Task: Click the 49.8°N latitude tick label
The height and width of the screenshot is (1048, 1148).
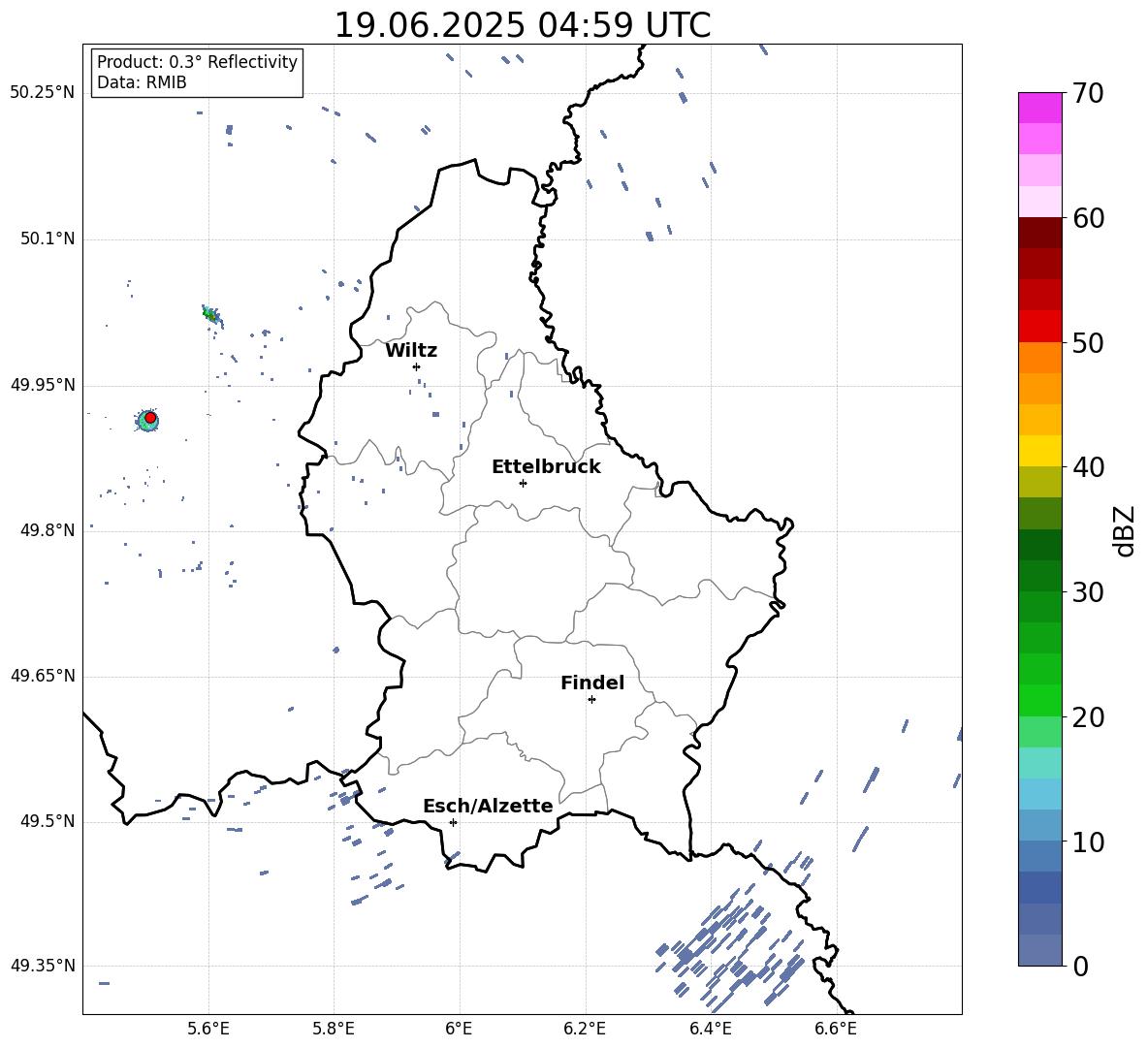Action: (x=48, y=530)
